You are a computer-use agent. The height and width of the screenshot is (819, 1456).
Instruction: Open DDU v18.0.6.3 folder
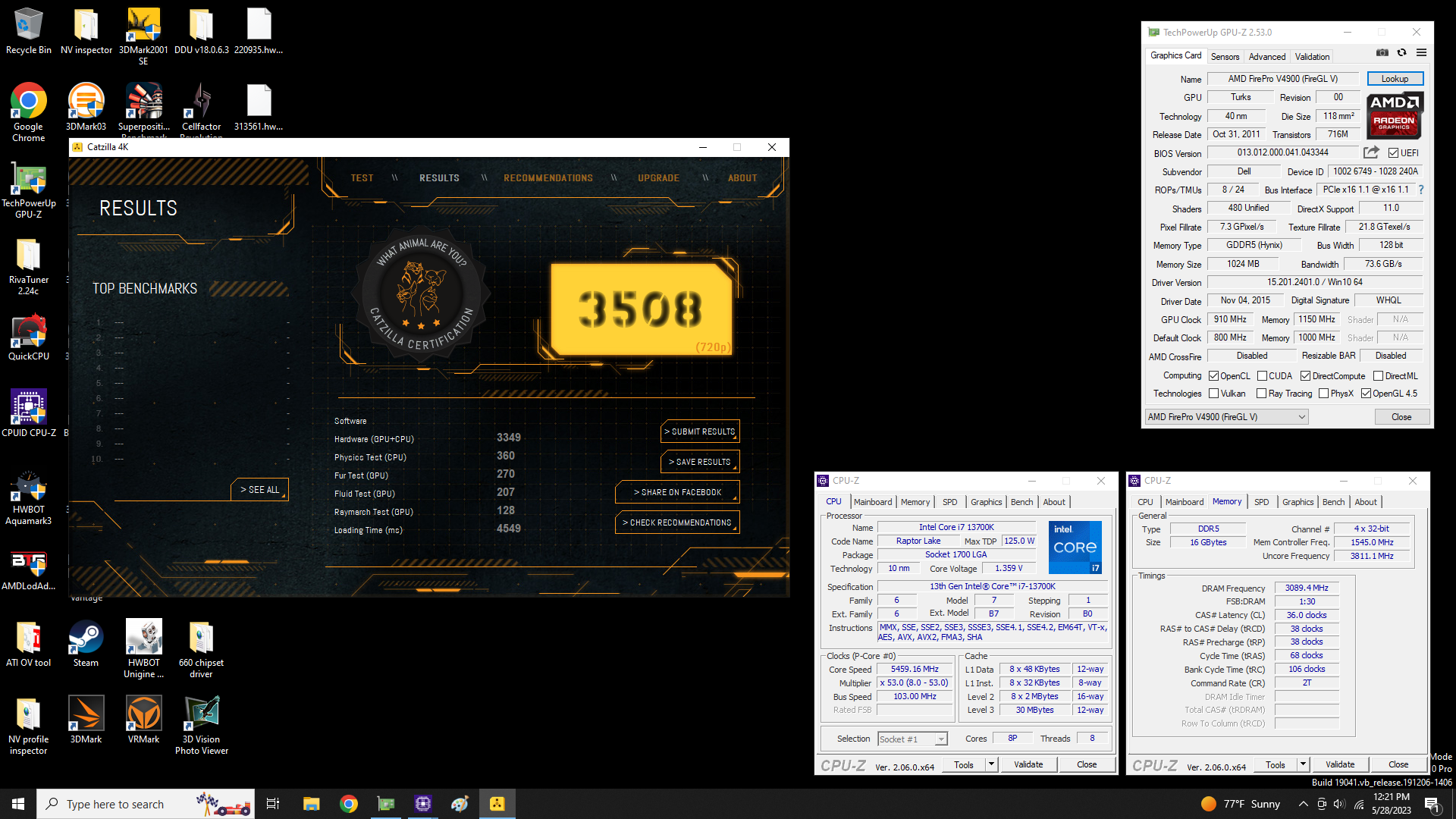[201, 30]
